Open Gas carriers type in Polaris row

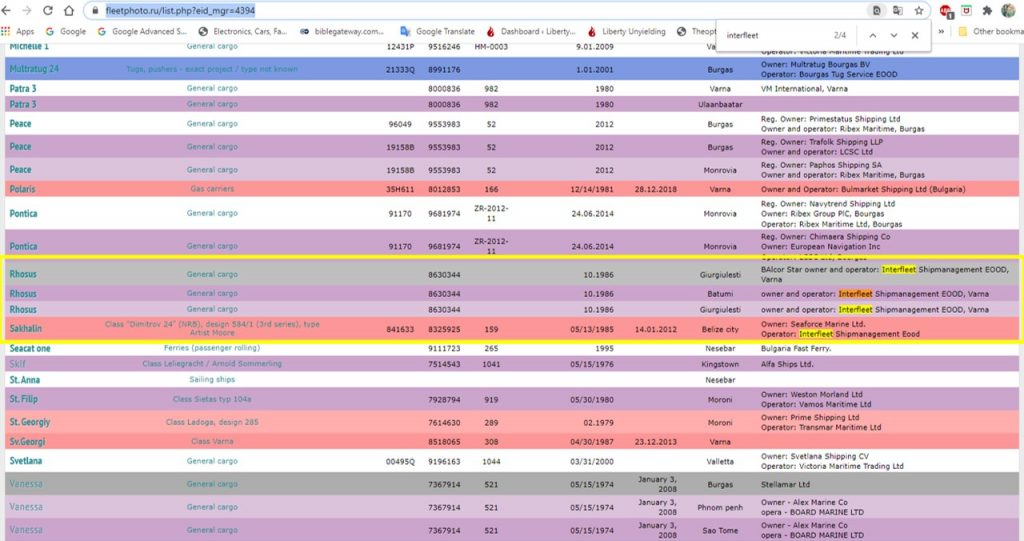212,189
